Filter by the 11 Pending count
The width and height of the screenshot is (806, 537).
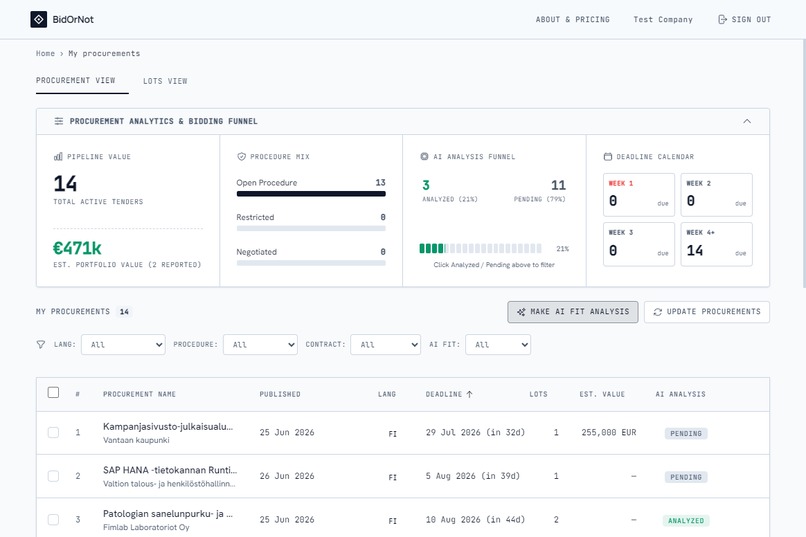click(x=558, y=185)
